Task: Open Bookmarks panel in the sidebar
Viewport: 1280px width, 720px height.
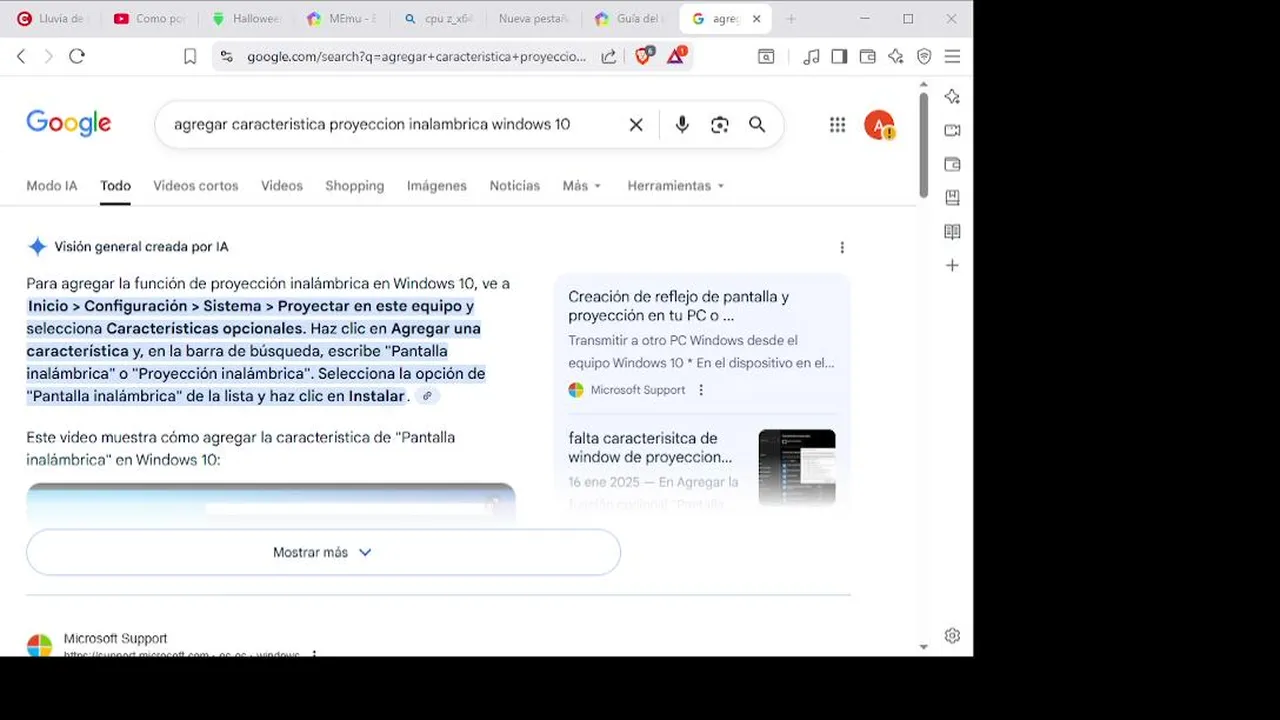Action: pos(952,198)
